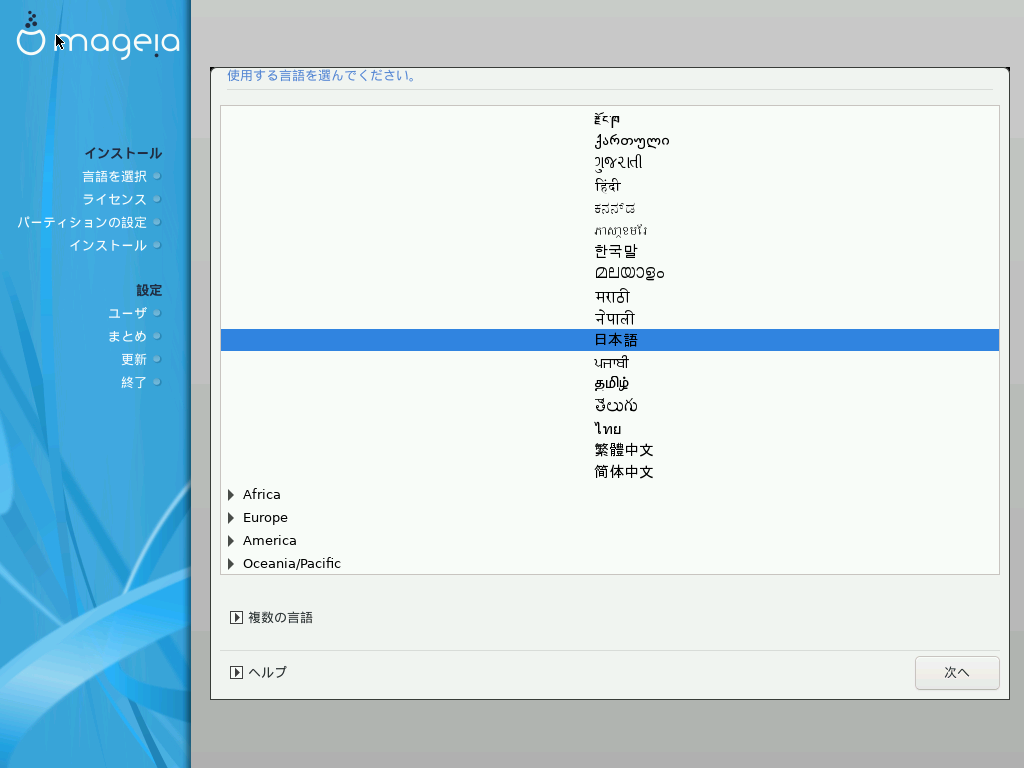Select ქართული in the language list
The image size is (1024, 768).
coord(610,141)
